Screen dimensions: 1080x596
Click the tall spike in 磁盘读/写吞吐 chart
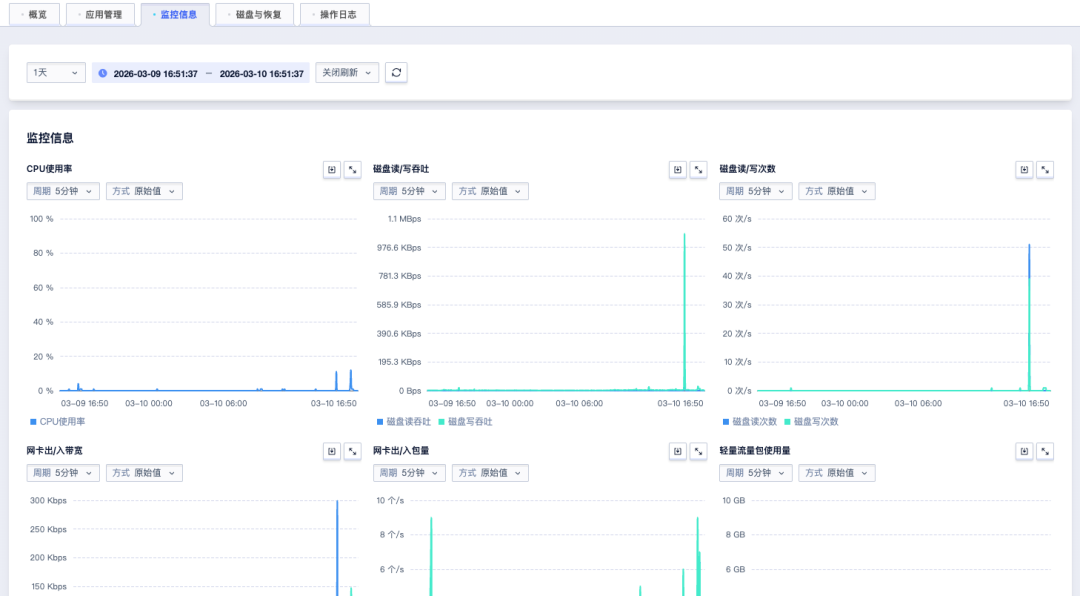[685, 310]
